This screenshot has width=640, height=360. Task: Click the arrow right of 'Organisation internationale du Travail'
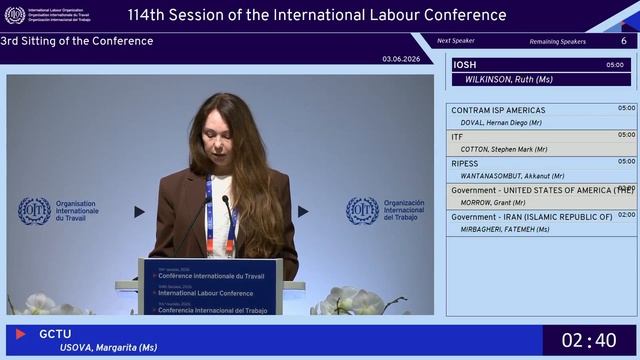(x=139, y=212)
